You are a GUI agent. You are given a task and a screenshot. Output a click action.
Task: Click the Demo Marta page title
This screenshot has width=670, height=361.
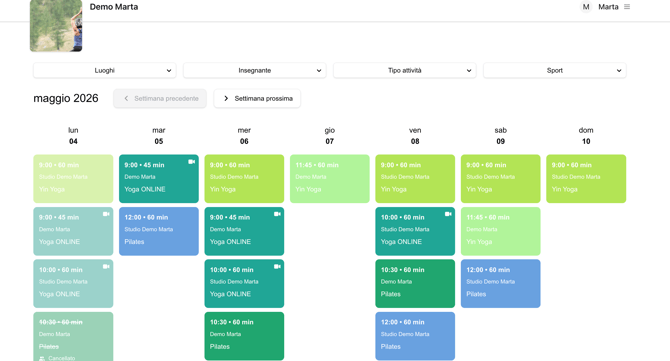point(114,7)
